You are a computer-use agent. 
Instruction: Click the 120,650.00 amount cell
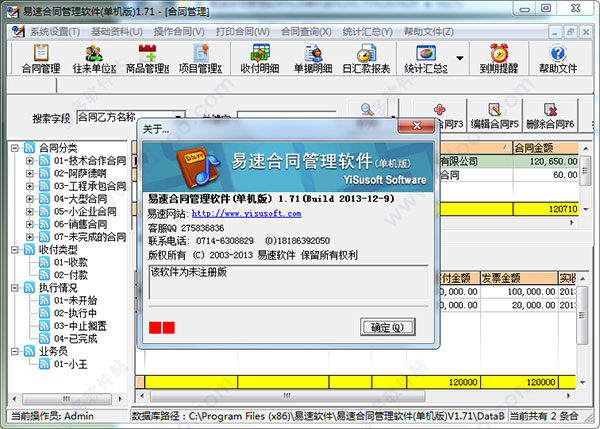546,161
